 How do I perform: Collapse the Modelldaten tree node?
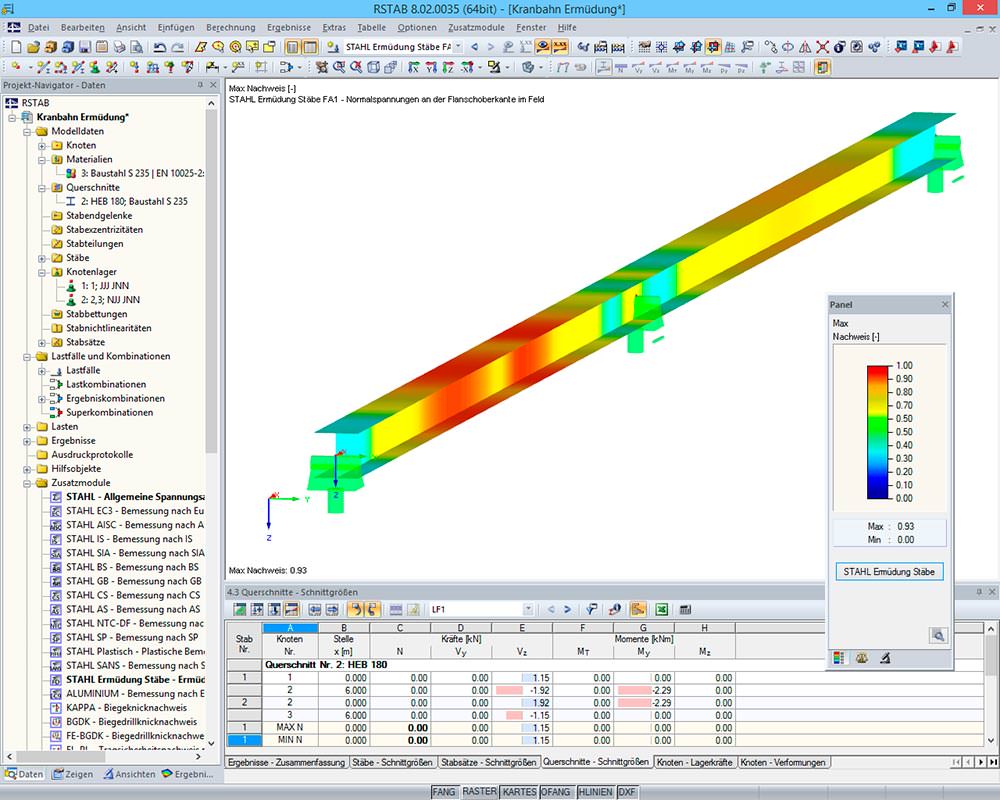(x=27, y=132)
